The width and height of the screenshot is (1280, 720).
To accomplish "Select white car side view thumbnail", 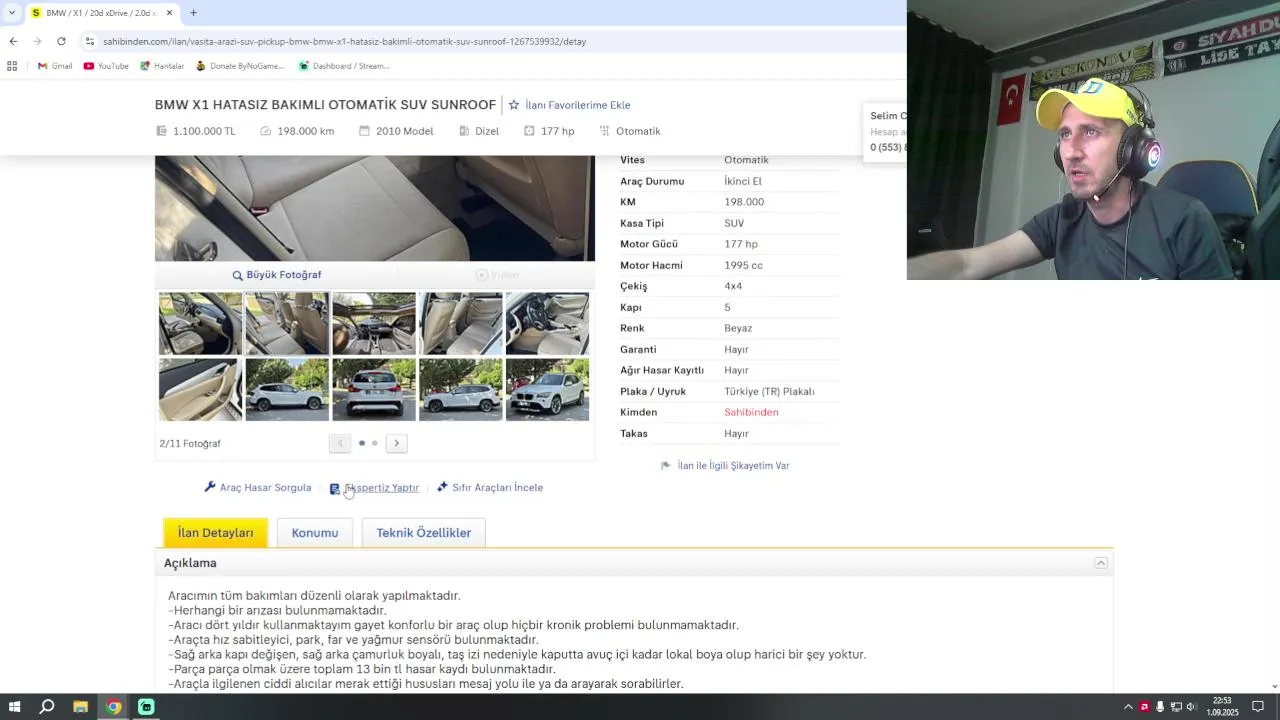I will coord(287,390).
